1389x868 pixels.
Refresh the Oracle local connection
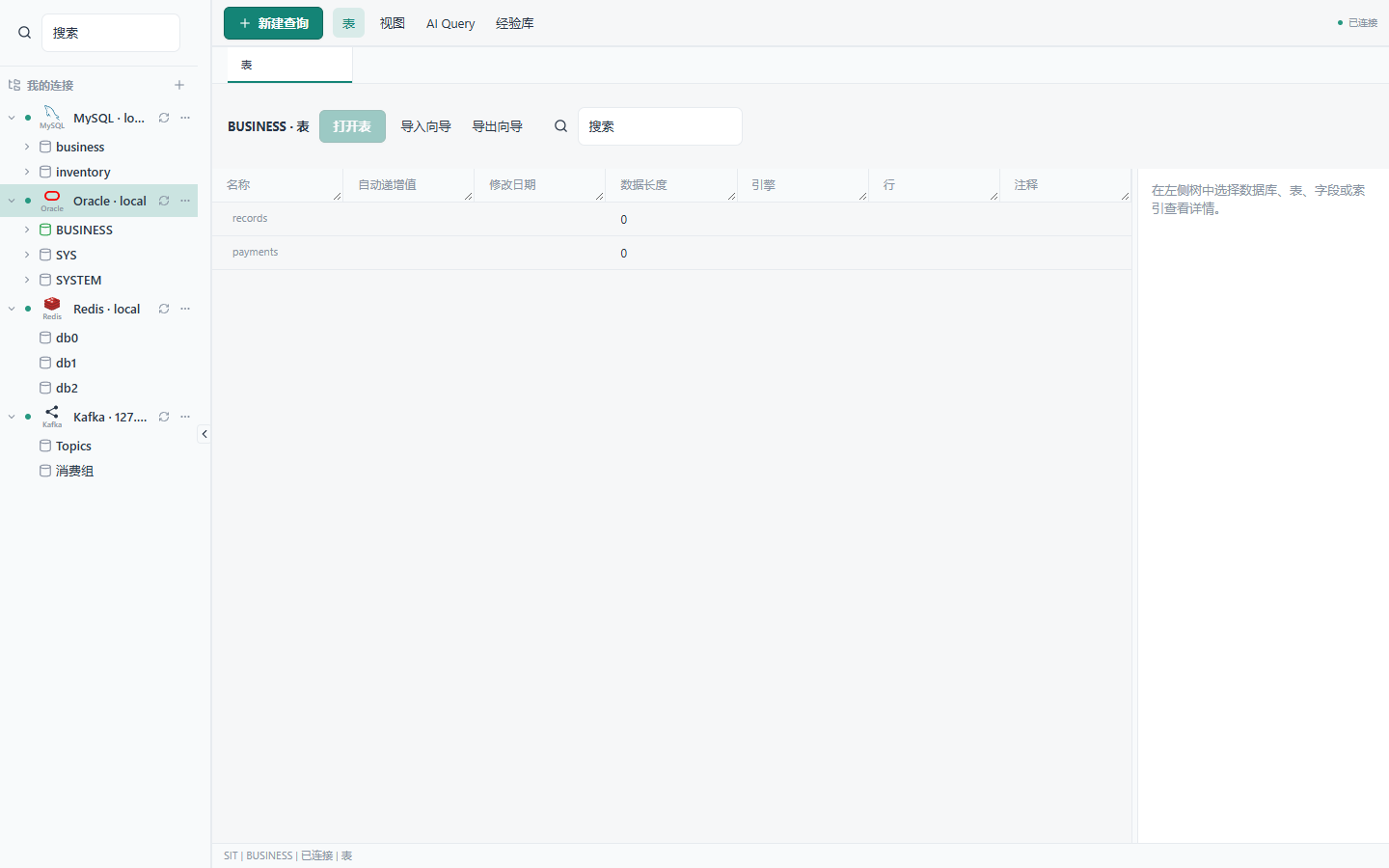click(x=164, y=201)
